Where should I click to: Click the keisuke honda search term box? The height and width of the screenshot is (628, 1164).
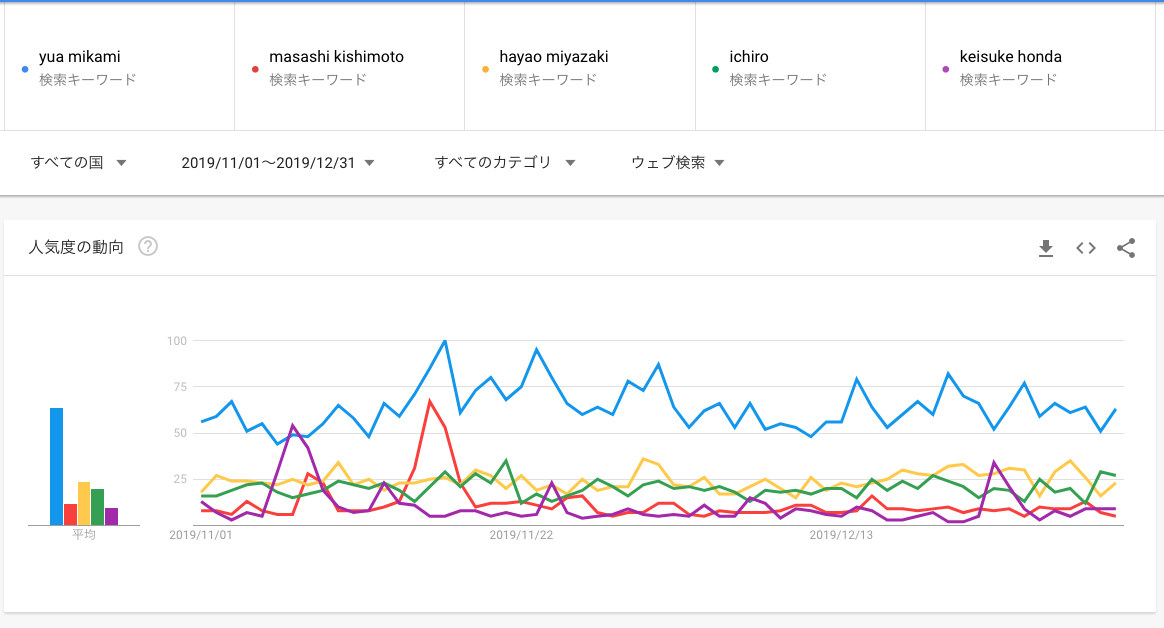1040,67
